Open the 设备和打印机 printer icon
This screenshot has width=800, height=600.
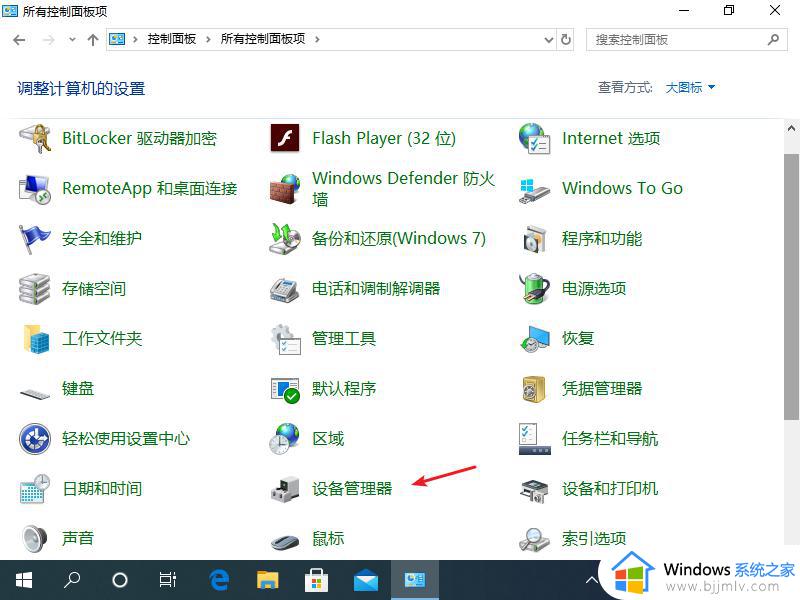534,490
